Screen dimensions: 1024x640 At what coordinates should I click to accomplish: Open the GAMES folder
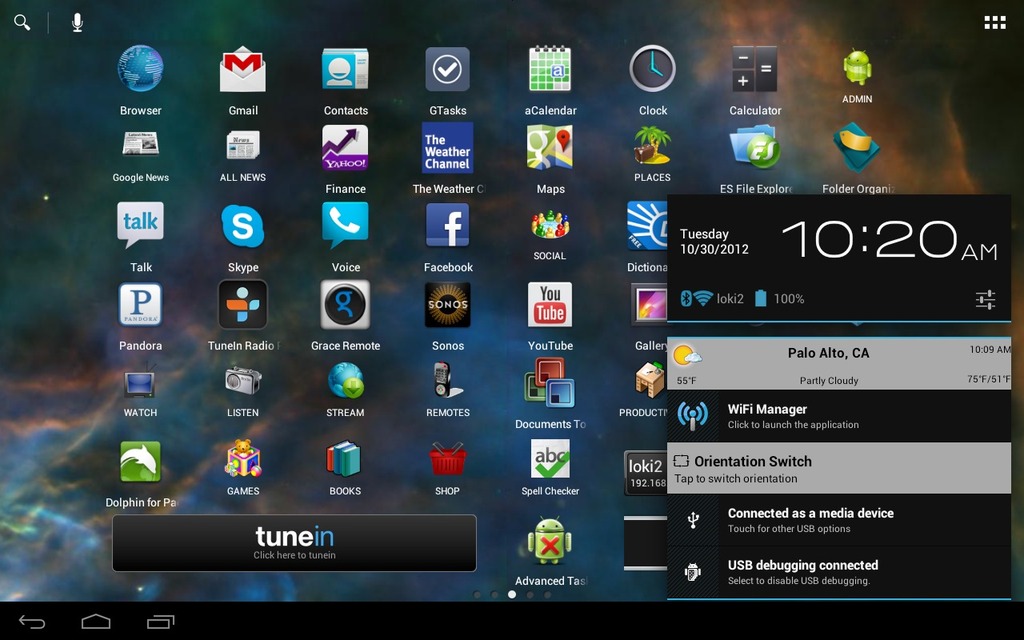click(x=243, y=459)
